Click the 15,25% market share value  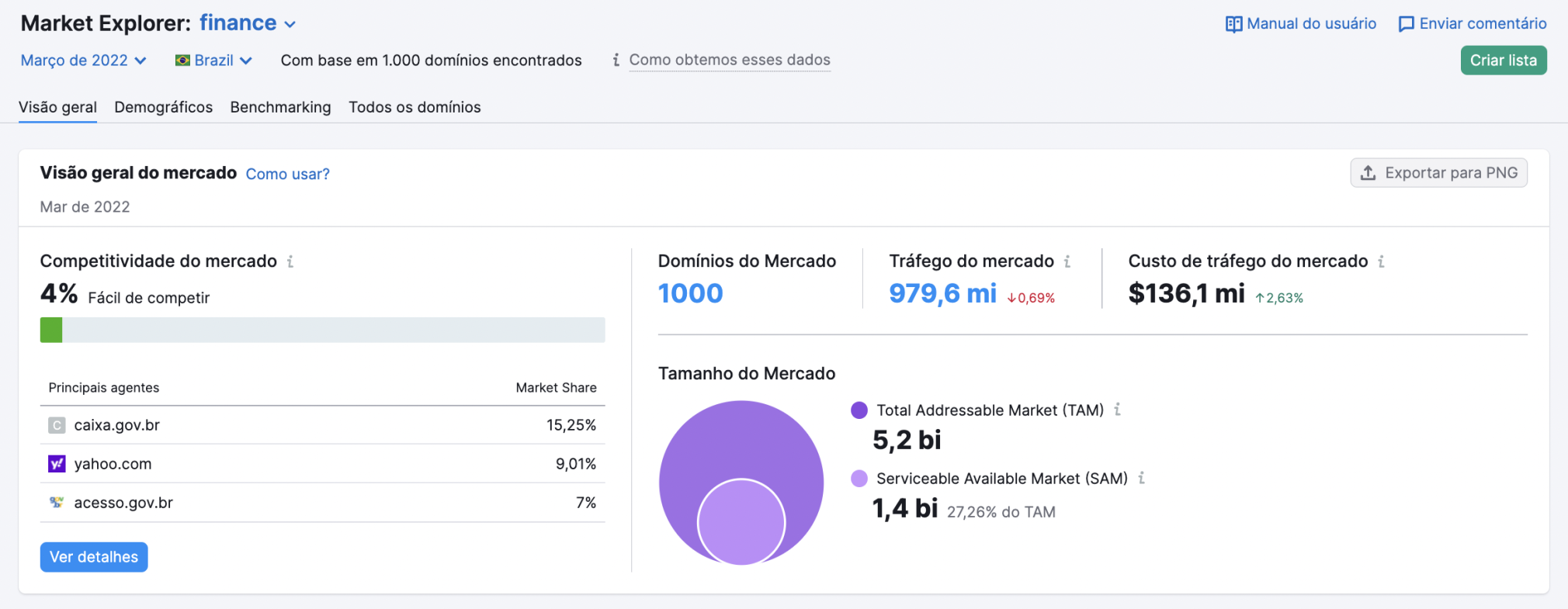point(571,425)
